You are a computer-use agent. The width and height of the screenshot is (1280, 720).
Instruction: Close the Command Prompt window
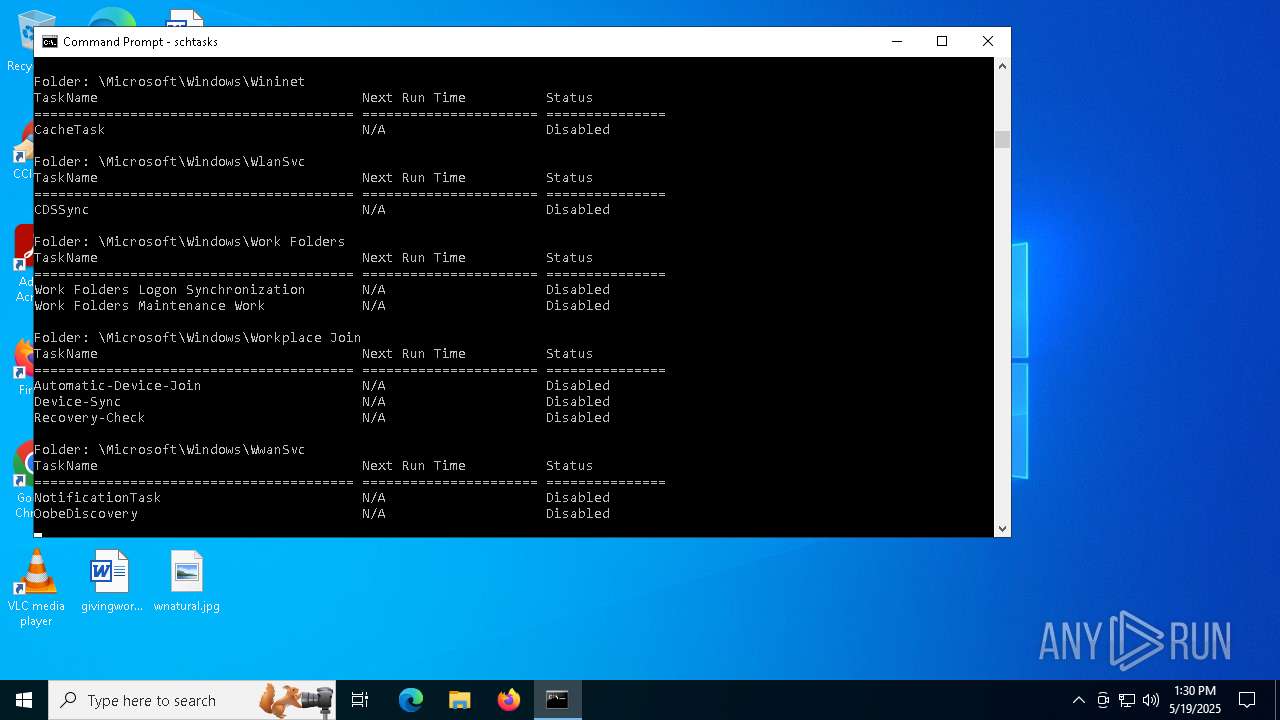[987, 41]
